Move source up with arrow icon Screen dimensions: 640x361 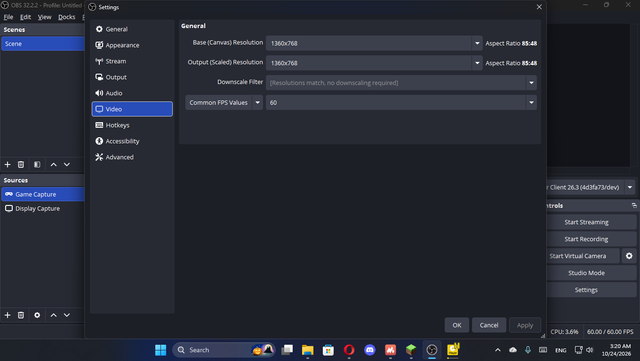(x=53, y=315)
